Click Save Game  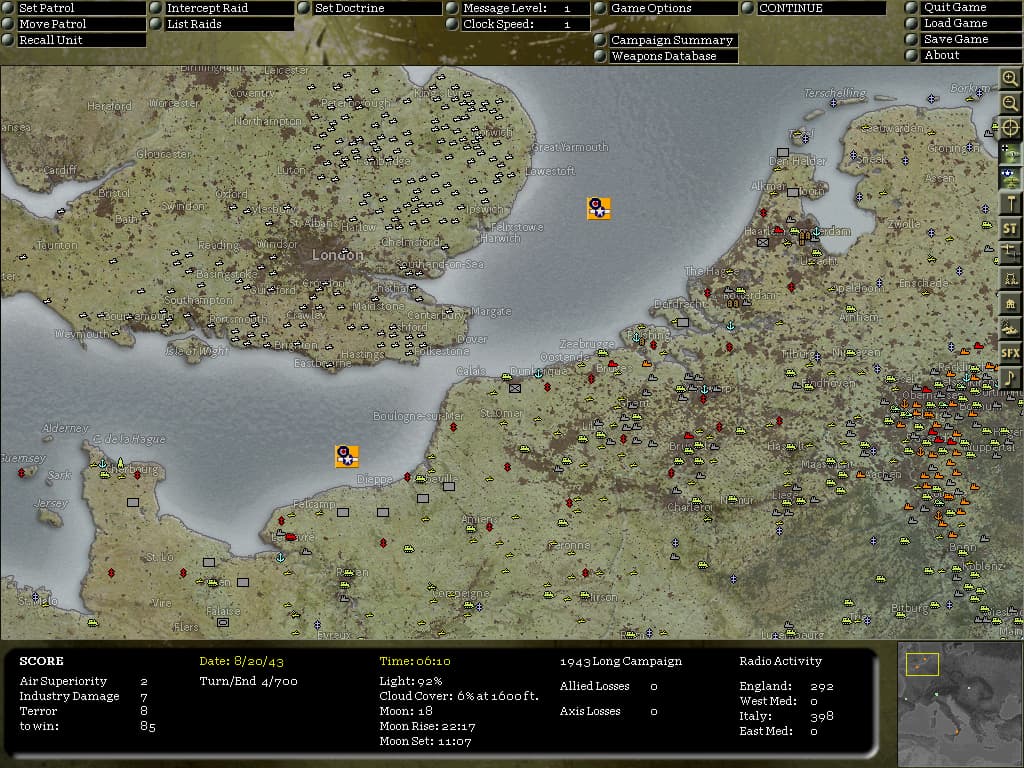pyautogui.click(x=971, y=39)
